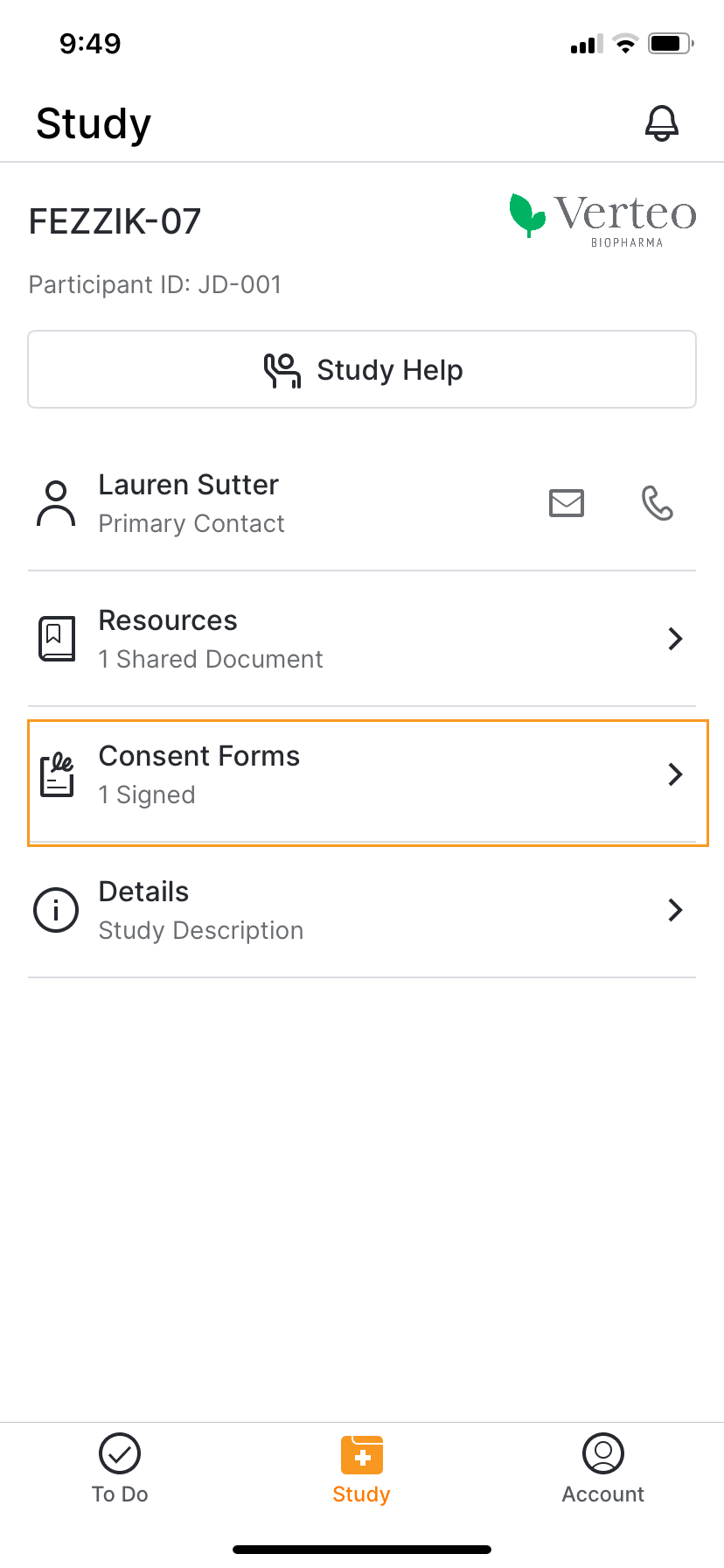Email Lauren Sutter via envelope icon
This screenshot has height=1568, width=724.
(x=567, y=503)
